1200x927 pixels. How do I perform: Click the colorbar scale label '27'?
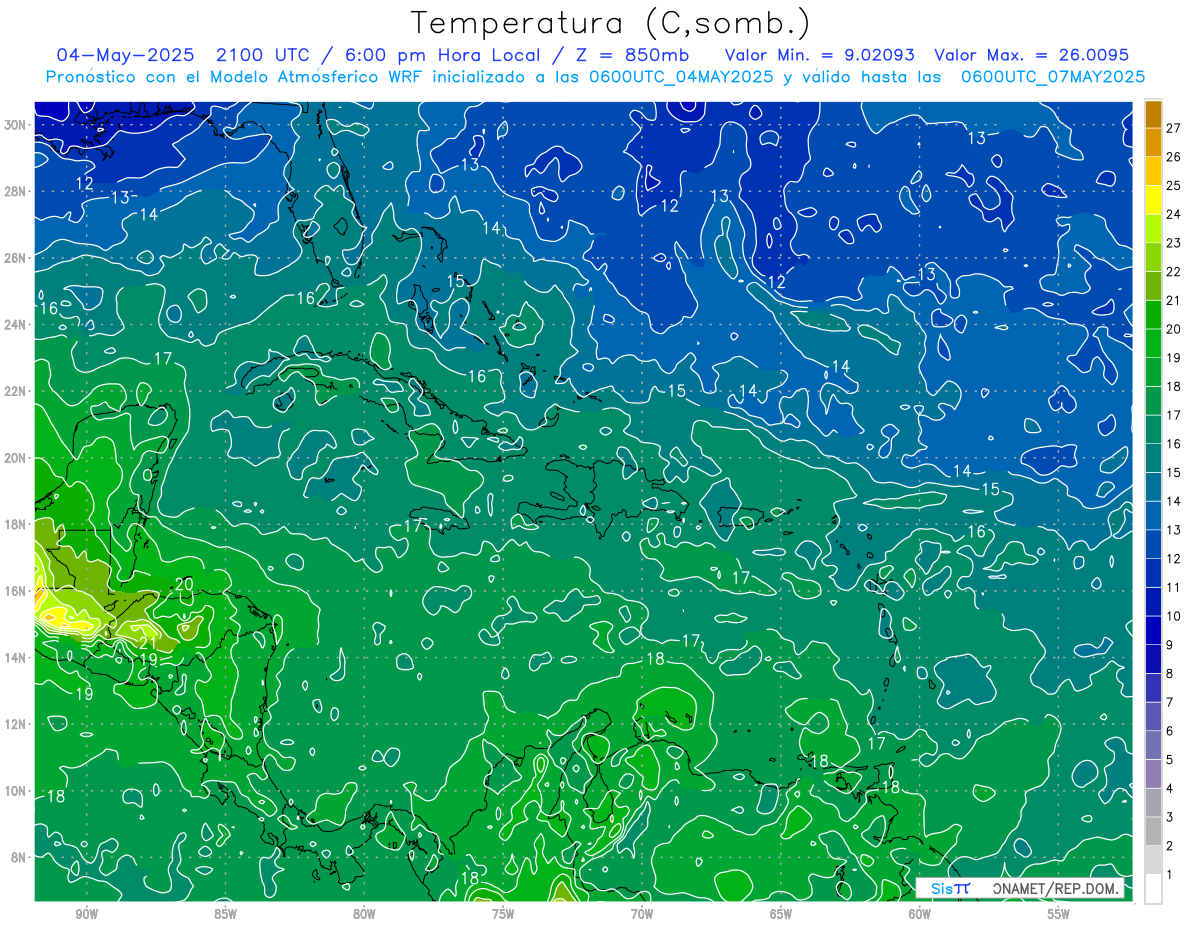point(1174,128)
